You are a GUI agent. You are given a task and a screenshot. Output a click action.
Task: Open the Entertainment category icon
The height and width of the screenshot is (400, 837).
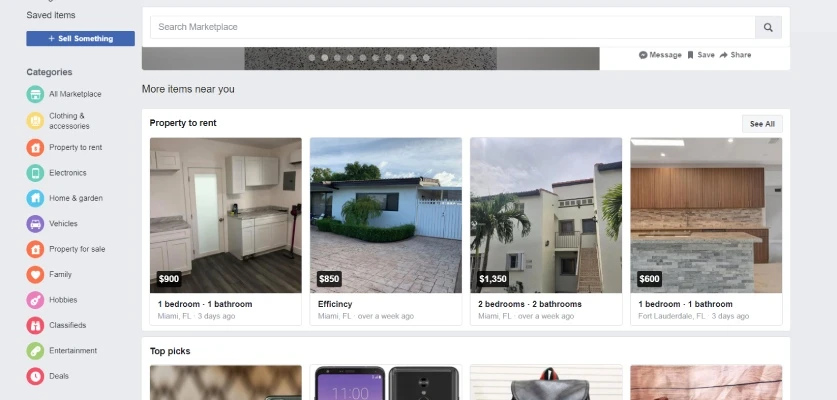35,351
